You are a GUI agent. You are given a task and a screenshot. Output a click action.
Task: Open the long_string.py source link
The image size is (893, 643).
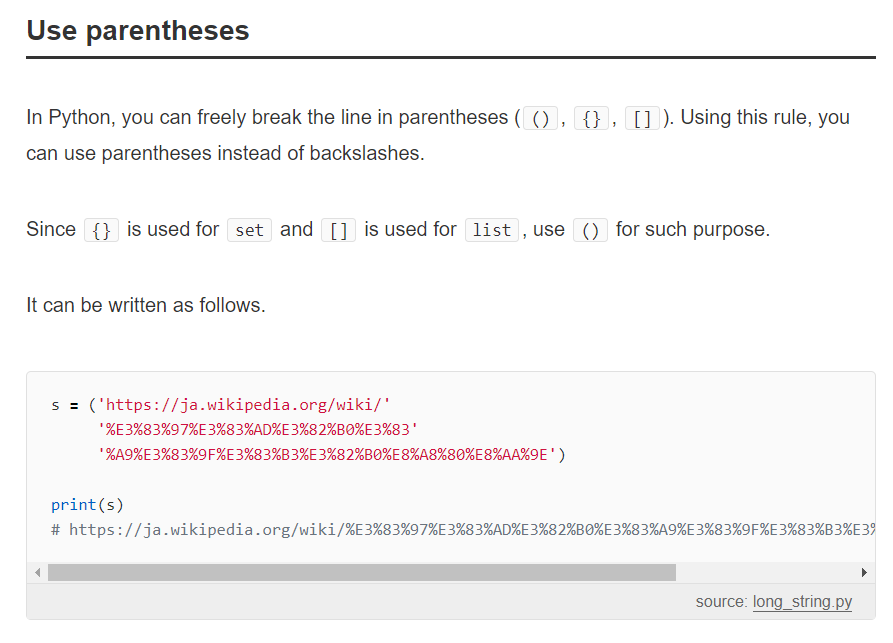(x=802, y=602)
